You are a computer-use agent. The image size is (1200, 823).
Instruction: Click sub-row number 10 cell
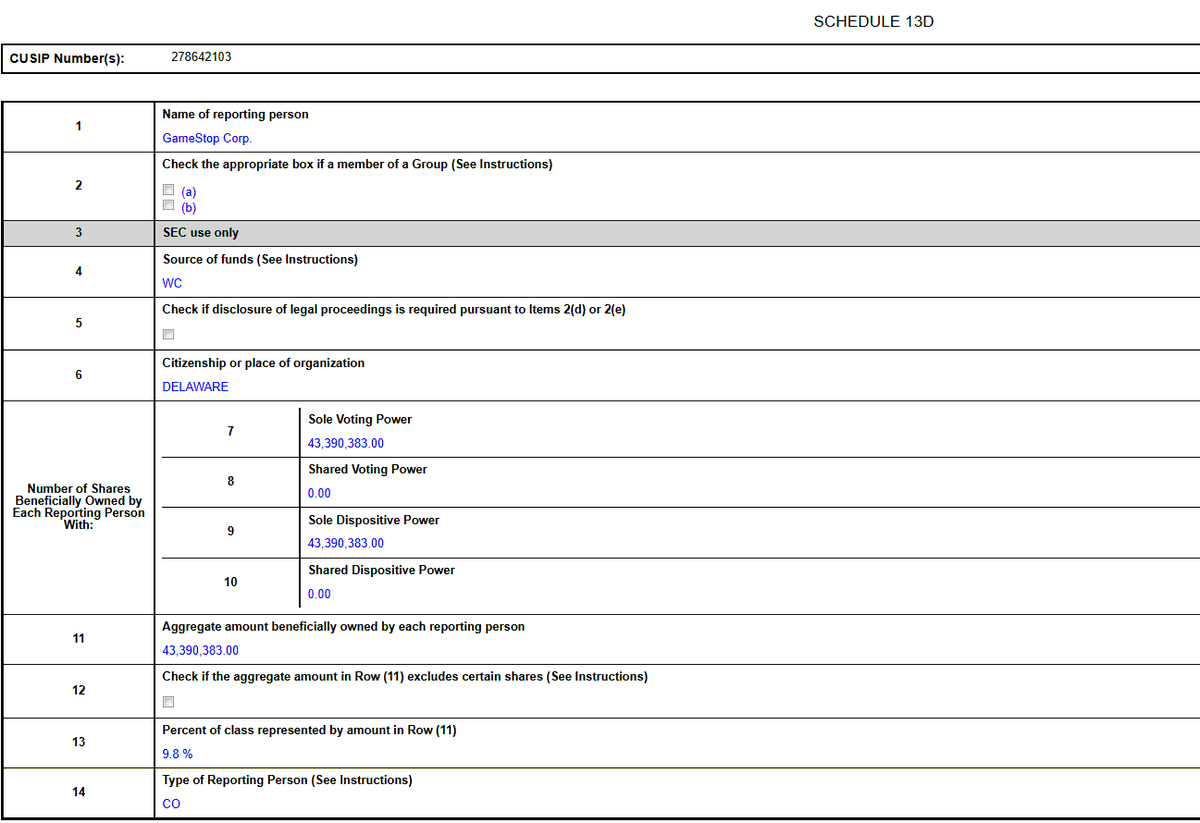click(x=230, y=582)
